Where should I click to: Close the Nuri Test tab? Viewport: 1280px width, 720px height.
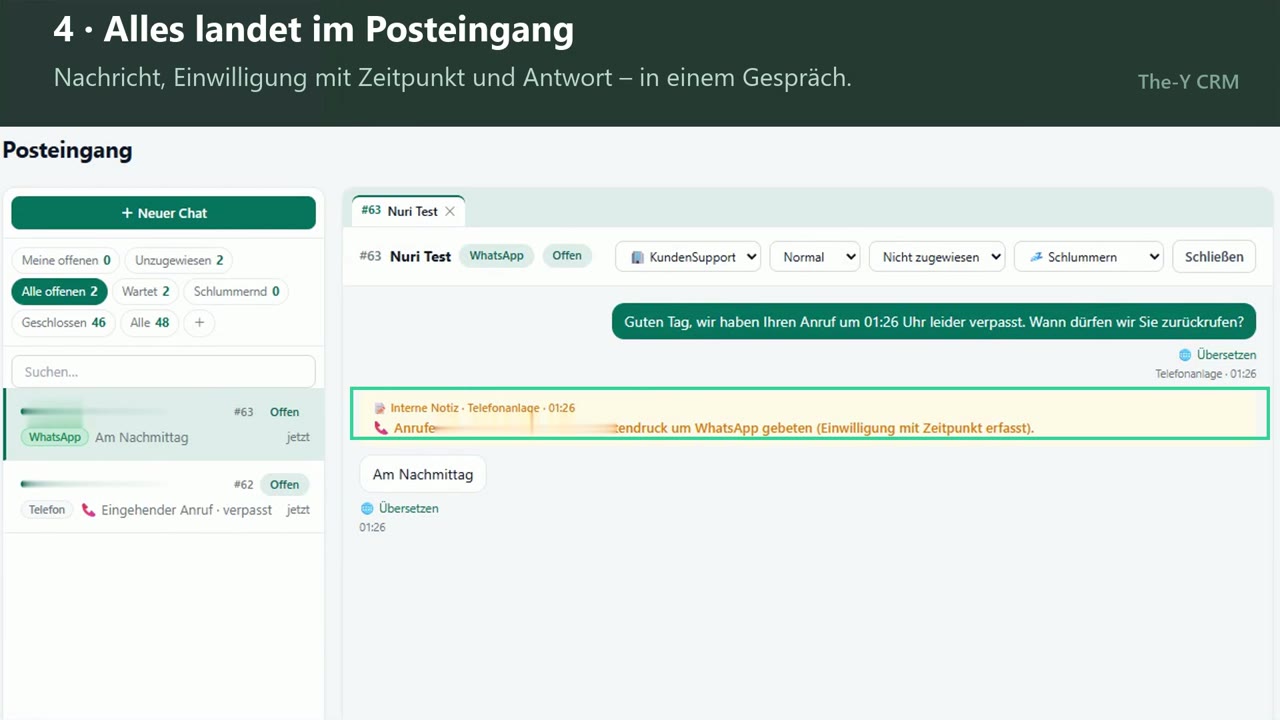450,211
